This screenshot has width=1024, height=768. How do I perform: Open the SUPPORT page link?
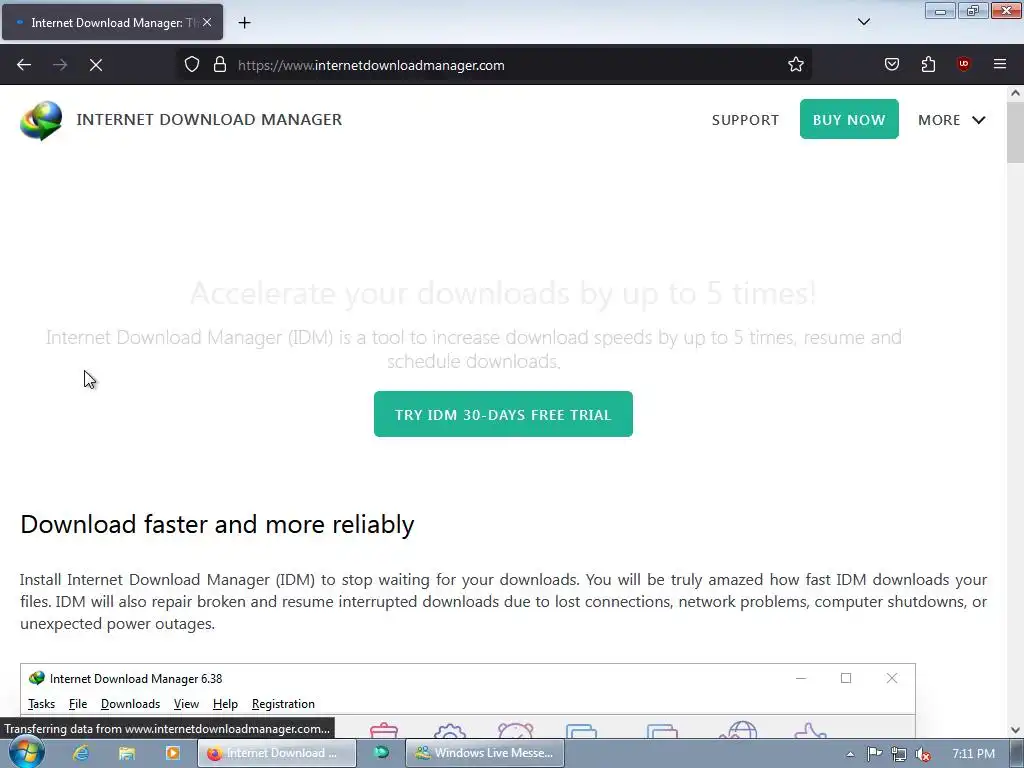pos(745,120)
